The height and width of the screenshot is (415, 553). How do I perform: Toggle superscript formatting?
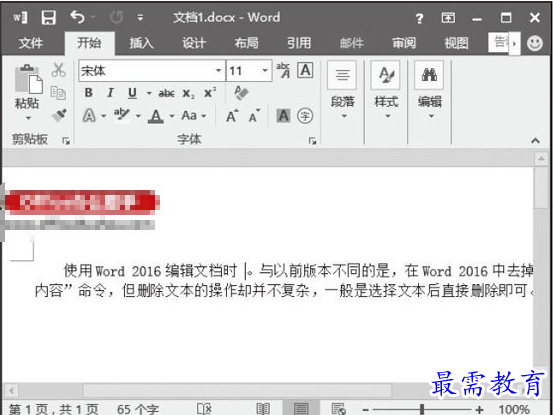[210, 93]
